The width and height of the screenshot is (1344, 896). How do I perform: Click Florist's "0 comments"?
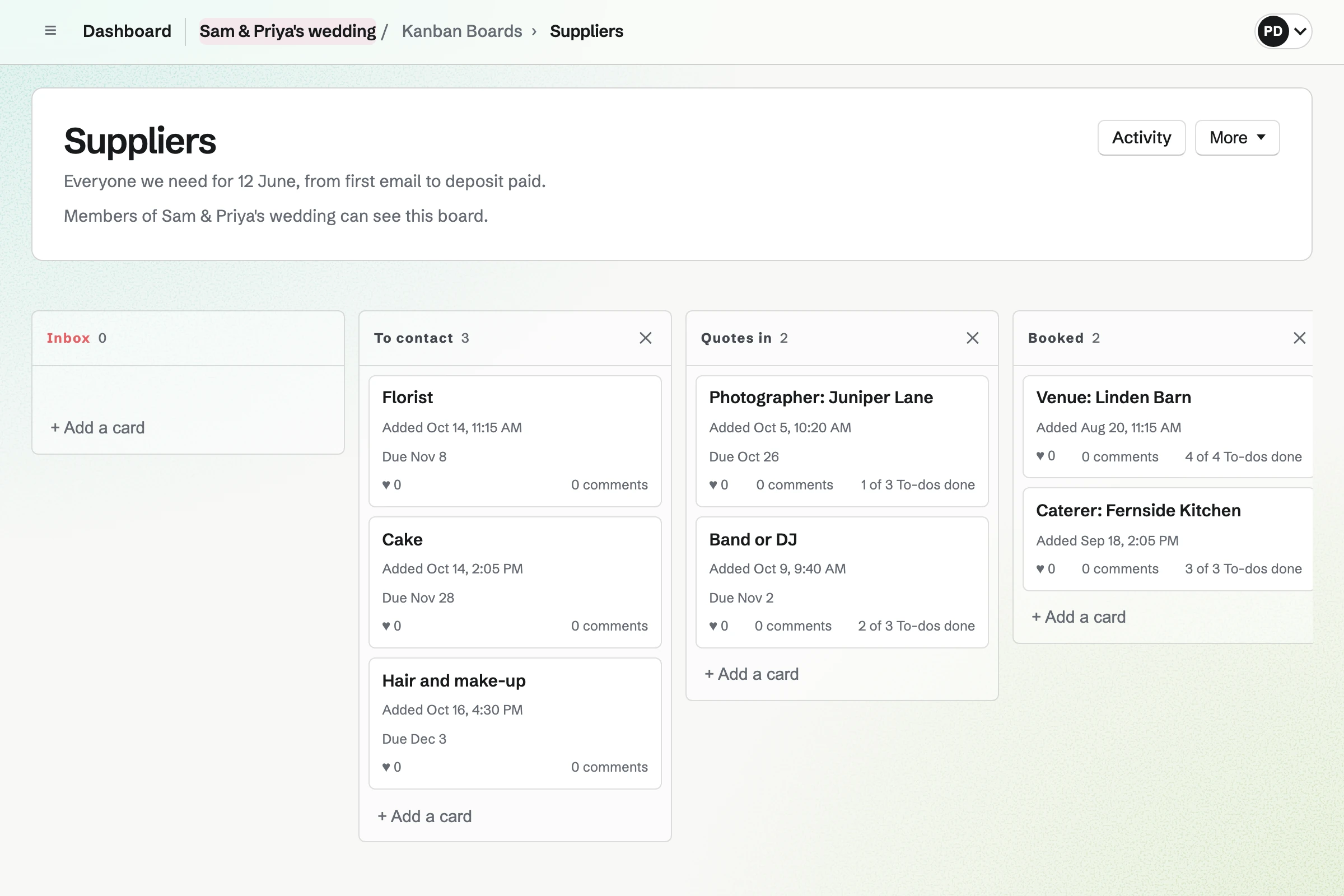point(609,484)
